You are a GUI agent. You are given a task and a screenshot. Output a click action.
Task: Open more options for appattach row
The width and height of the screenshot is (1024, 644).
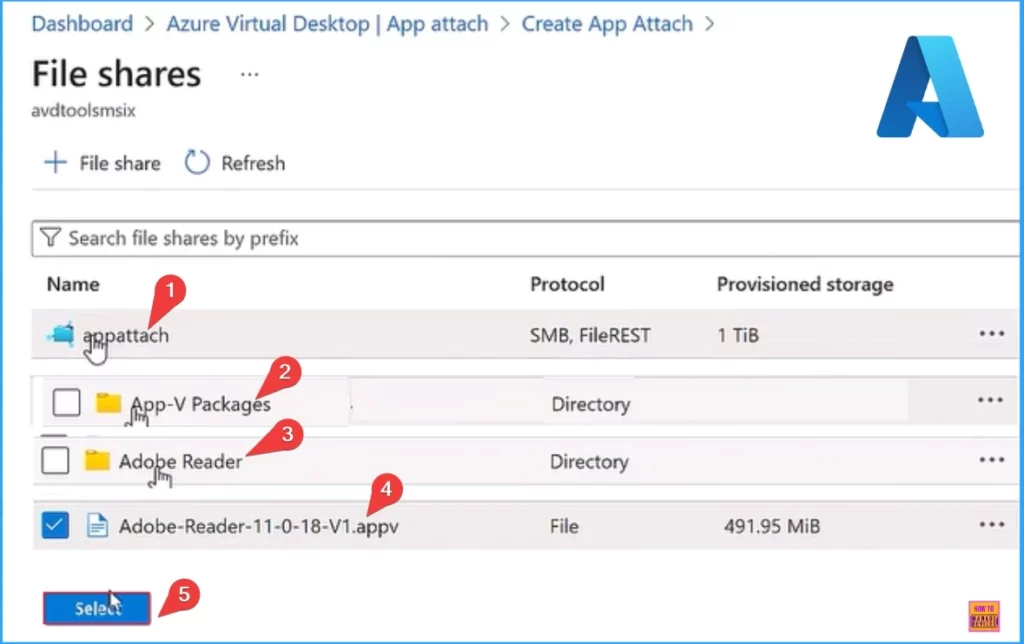pyautogui.click(x=991, y=334)
